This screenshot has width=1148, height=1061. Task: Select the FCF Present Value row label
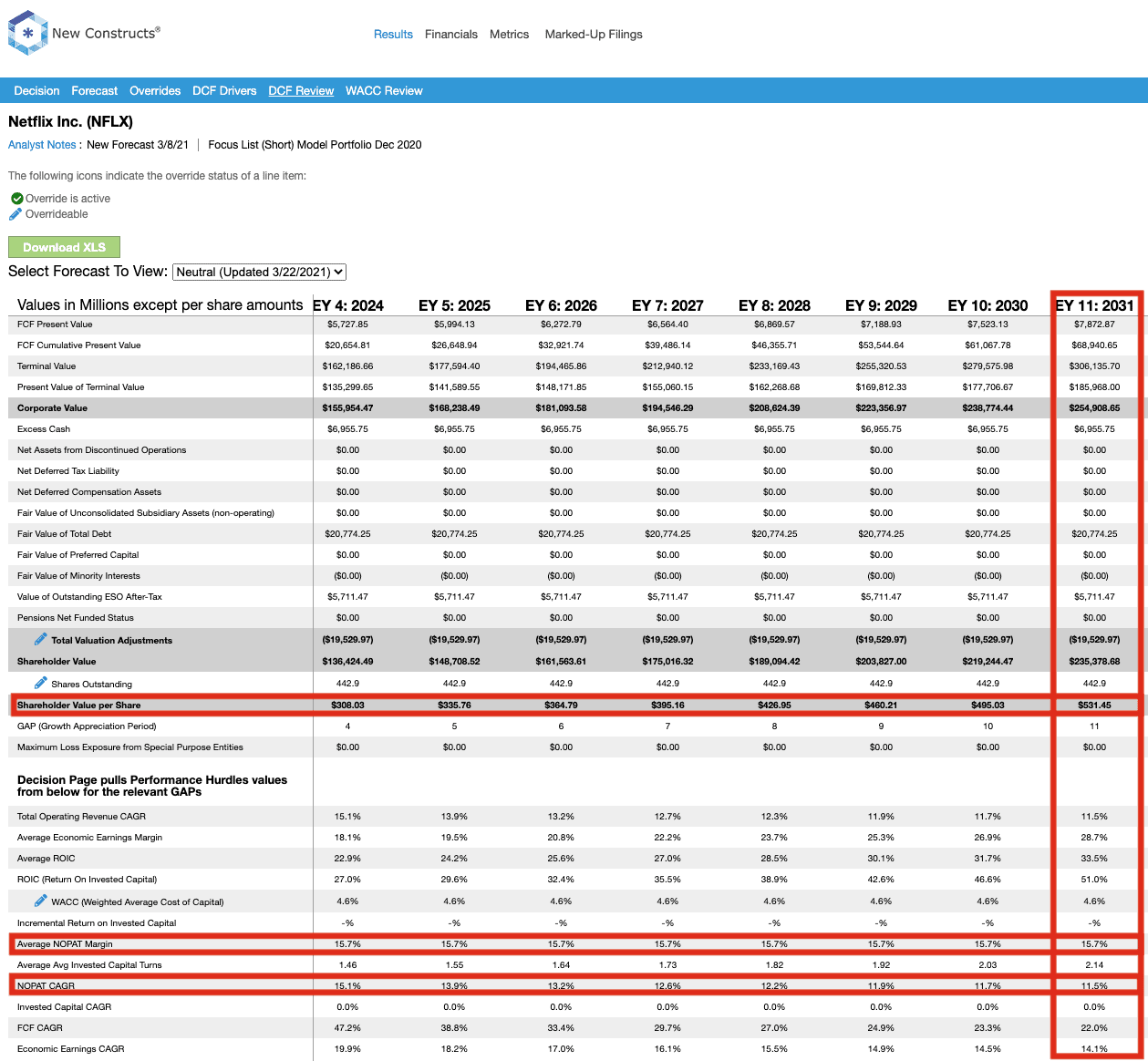coord(55,324)
